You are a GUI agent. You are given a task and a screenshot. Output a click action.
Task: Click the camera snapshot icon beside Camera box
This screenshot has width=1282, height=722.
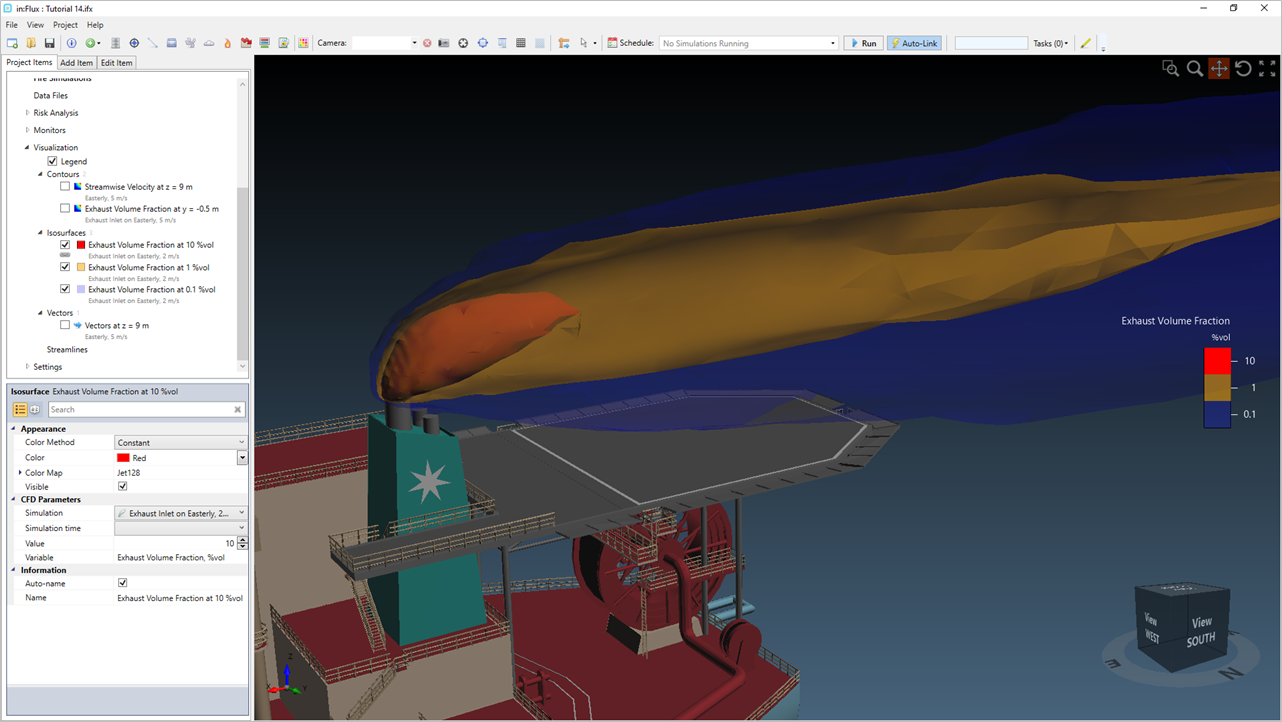pos(444,43)
